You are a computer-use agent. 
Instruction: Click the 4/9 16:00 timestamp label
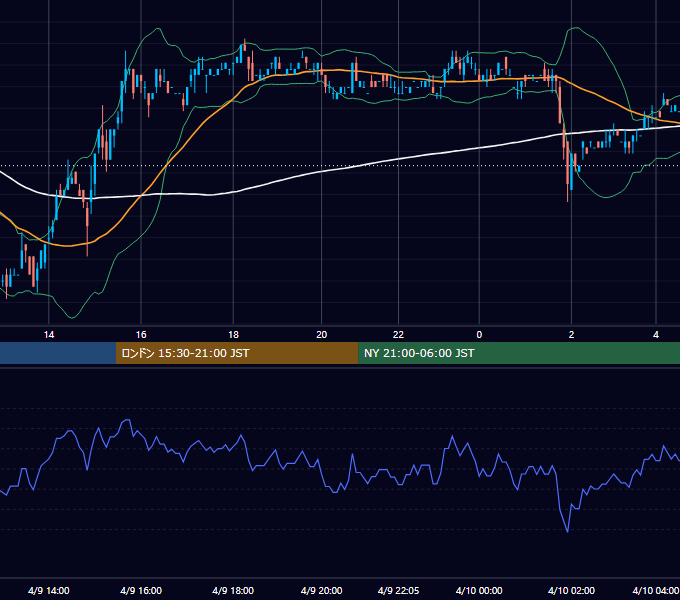coord(141,590)
